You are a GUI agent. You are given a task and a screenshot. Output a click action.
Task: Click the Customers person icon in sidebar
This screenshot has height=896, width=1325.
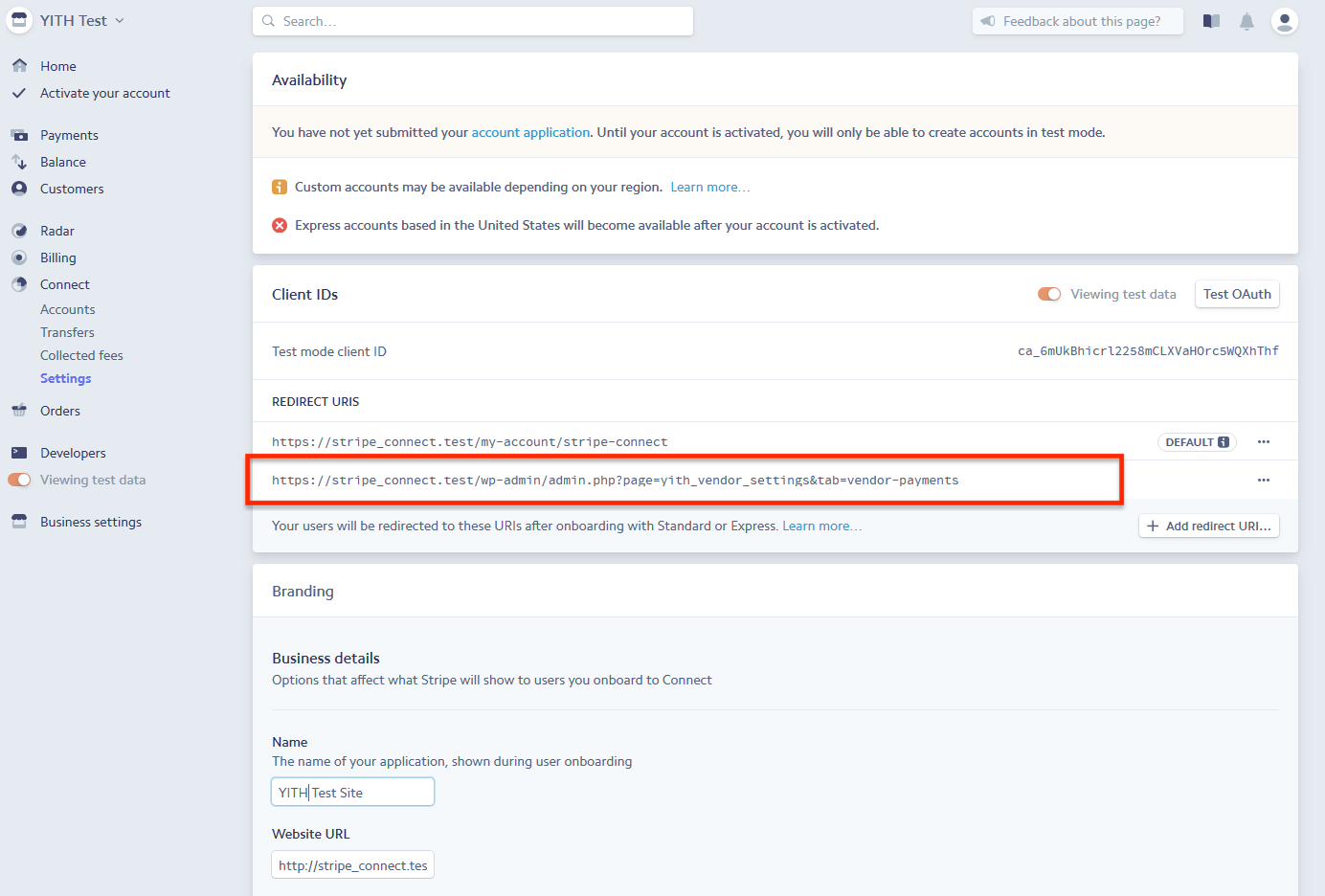(19, 189)
